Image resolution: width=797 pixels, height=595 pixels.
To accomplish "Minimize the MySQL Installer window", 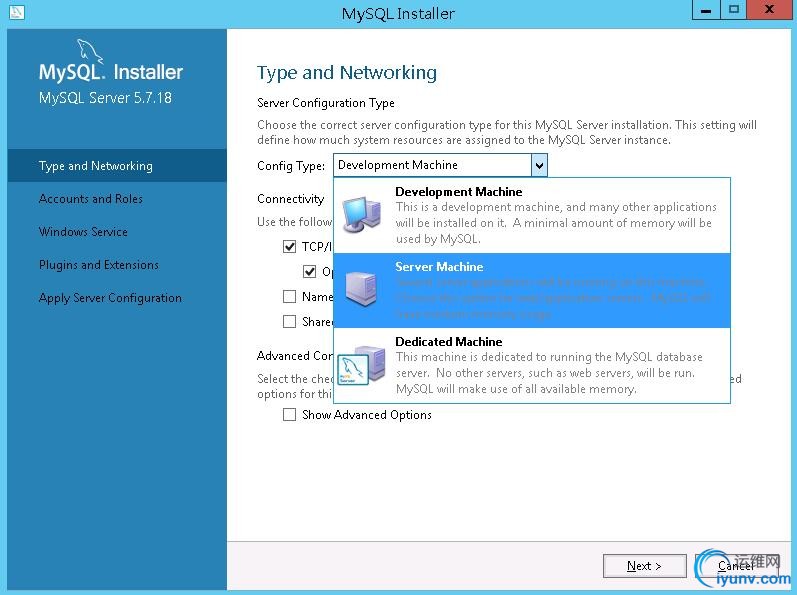I will pyautogui.click(x=706, y=10).
